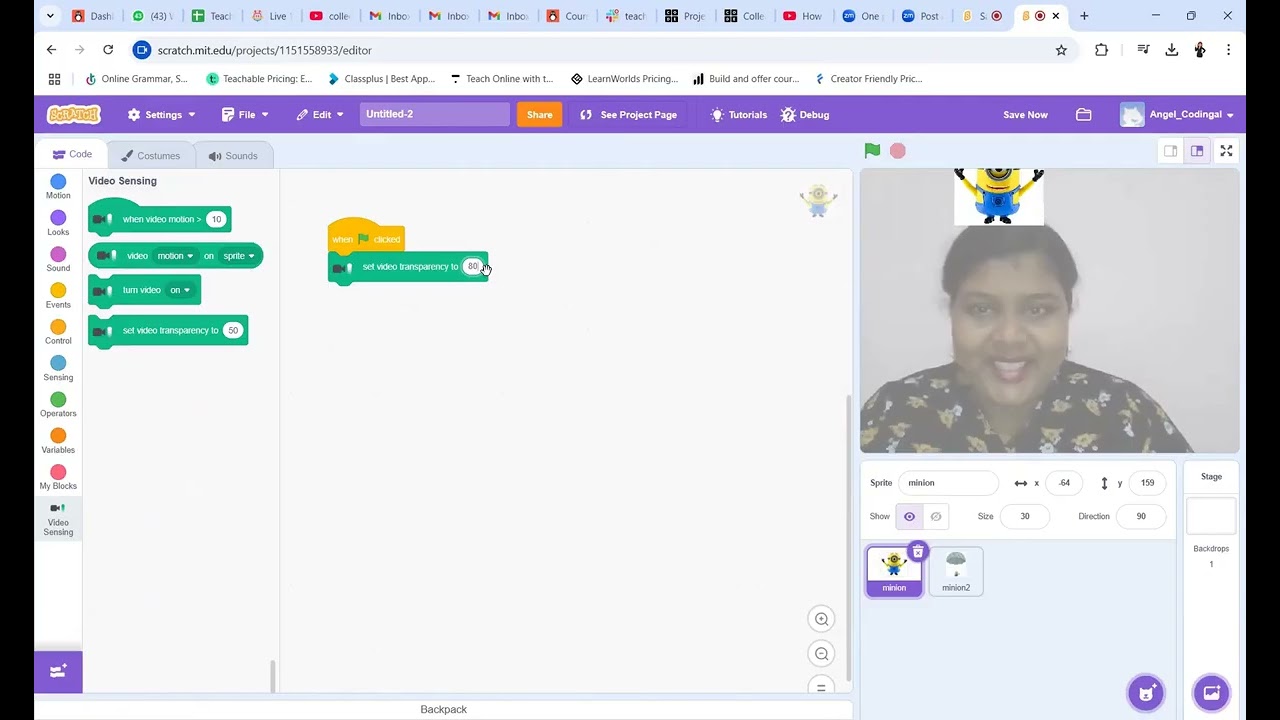
Task: Edit the sprite x position field
Action: coord(1064,483)
